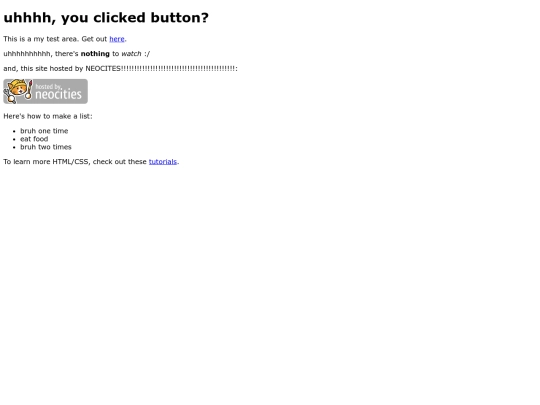Screen dimensions: 540x405
Task: Click the "To learn more HTML/CSS" text
Action: pyautogui.click(x=46, y=162)
